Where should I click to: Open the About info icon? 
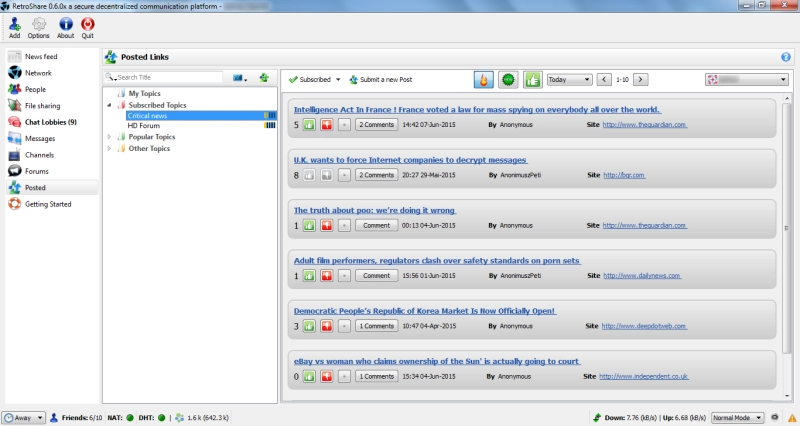66,24
